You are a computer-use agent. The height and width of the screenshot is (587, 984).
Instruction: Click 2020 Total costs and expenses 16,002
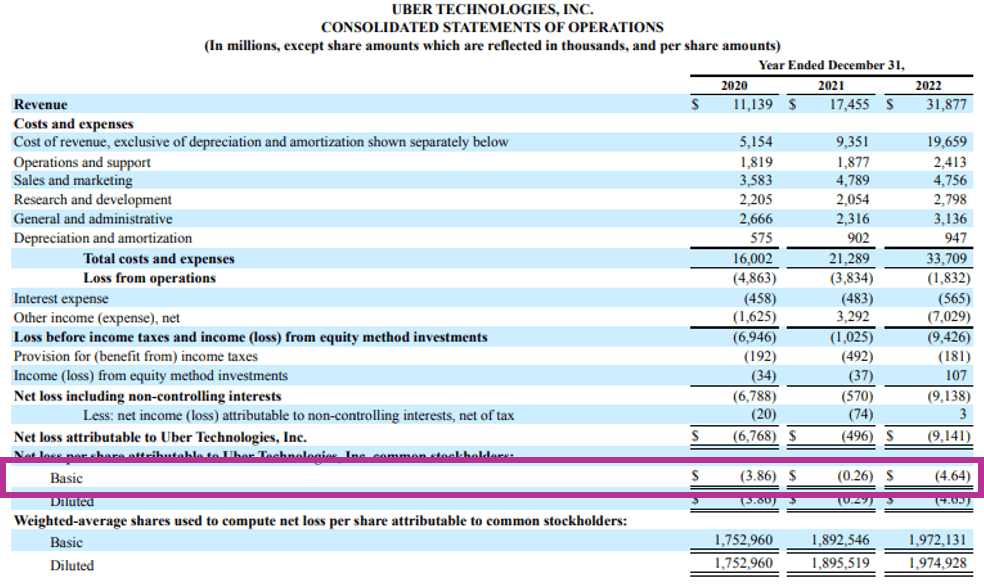(x=752, y=259)
